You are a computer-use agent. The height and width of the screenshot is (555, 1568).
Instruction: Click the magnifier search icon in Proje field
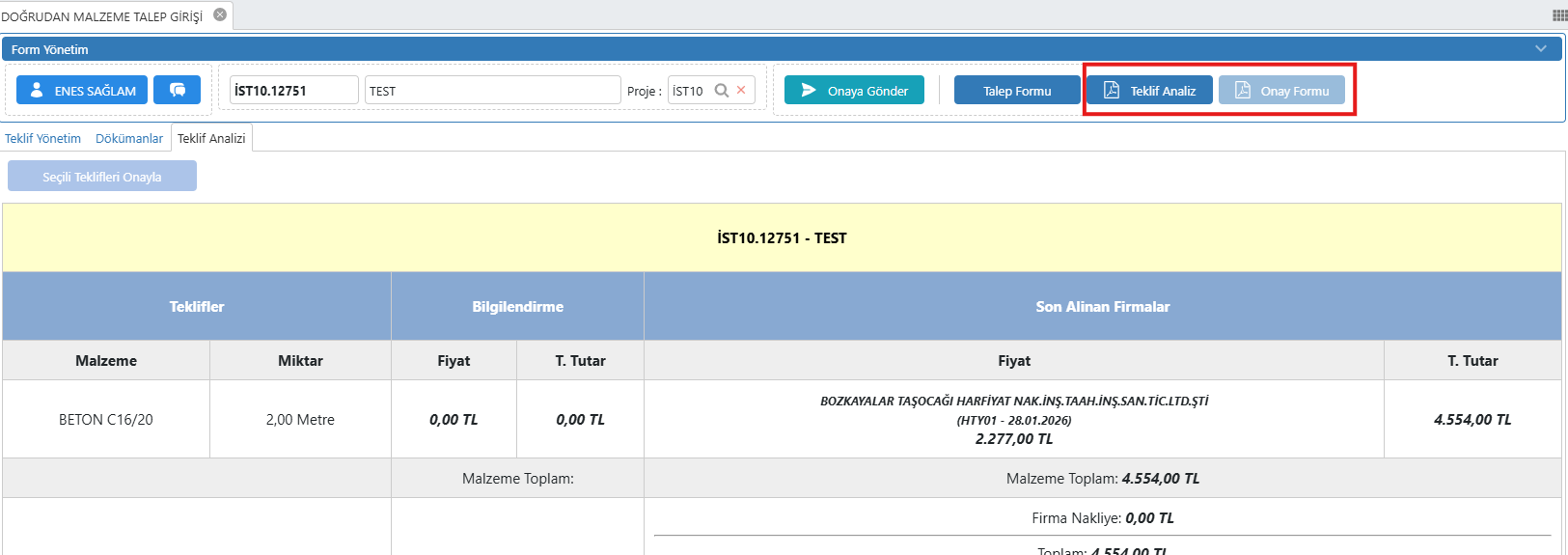click(x=721, y=91)
